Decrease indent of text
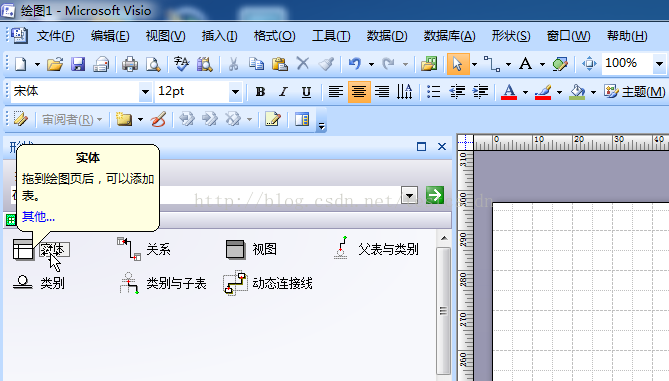The image size is (669, 381). (x=457, y=91)
